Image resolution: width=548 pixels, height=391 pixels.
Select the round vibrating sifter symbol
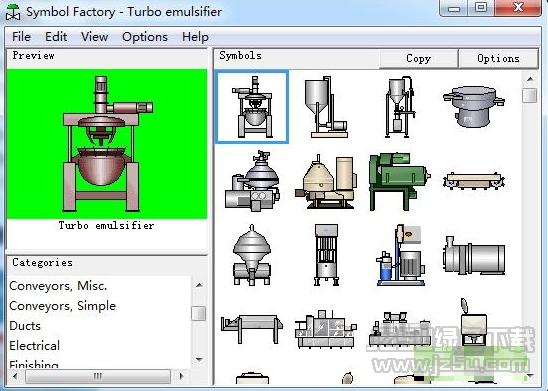(474, 107)
